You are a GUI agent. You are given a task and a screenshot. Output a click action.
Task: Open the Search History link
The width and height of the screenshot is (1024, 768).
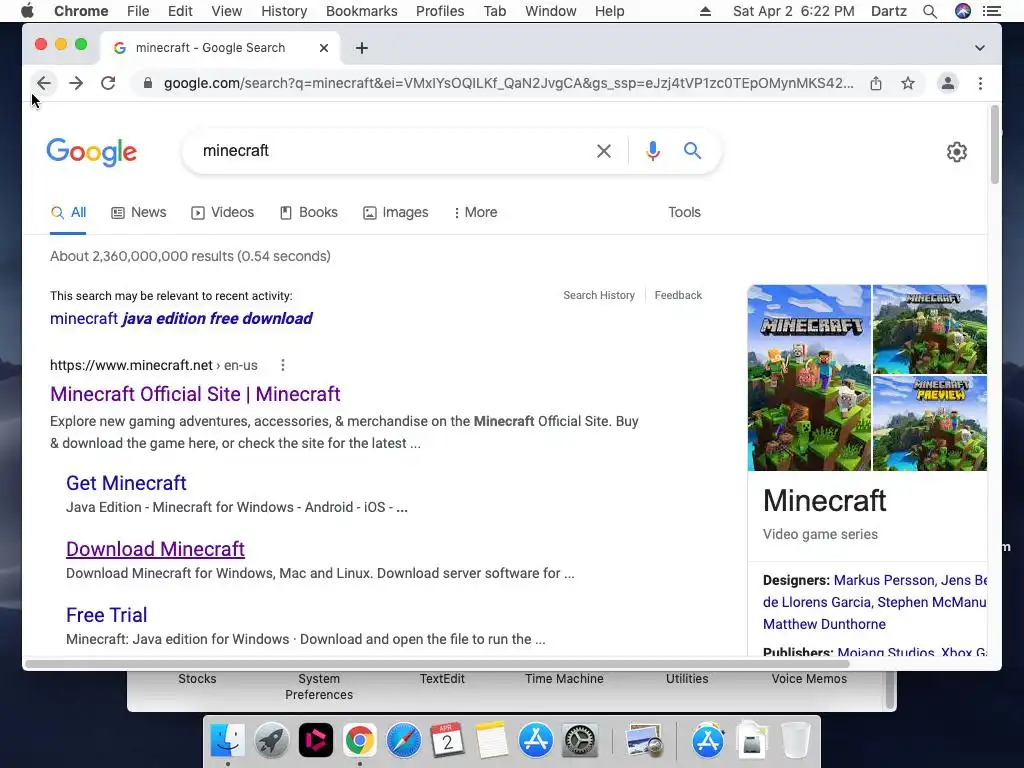click(599, 295)
